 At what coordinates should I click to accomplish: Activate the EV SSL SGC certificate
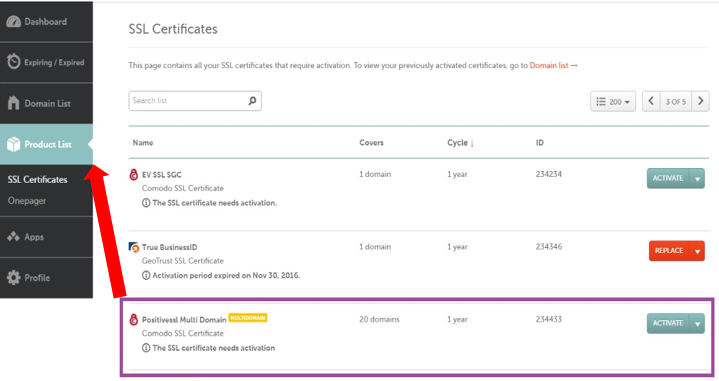pos(669,178)
